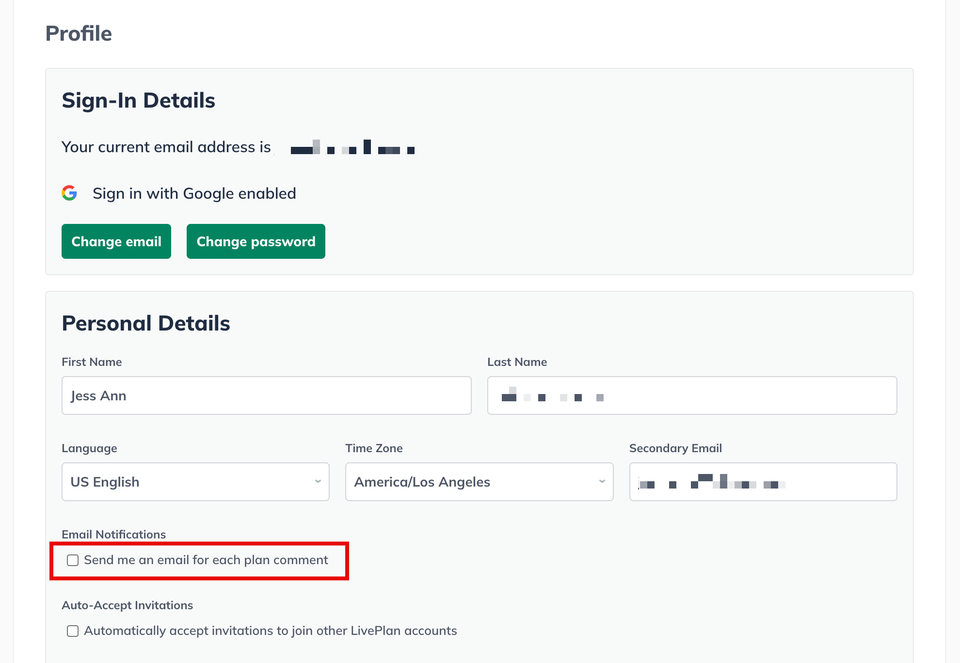Click the Auto-Accept Invitations label
The width and height of the screenshot is (960, 663).
pyautogui.click(x=127, y=605)
